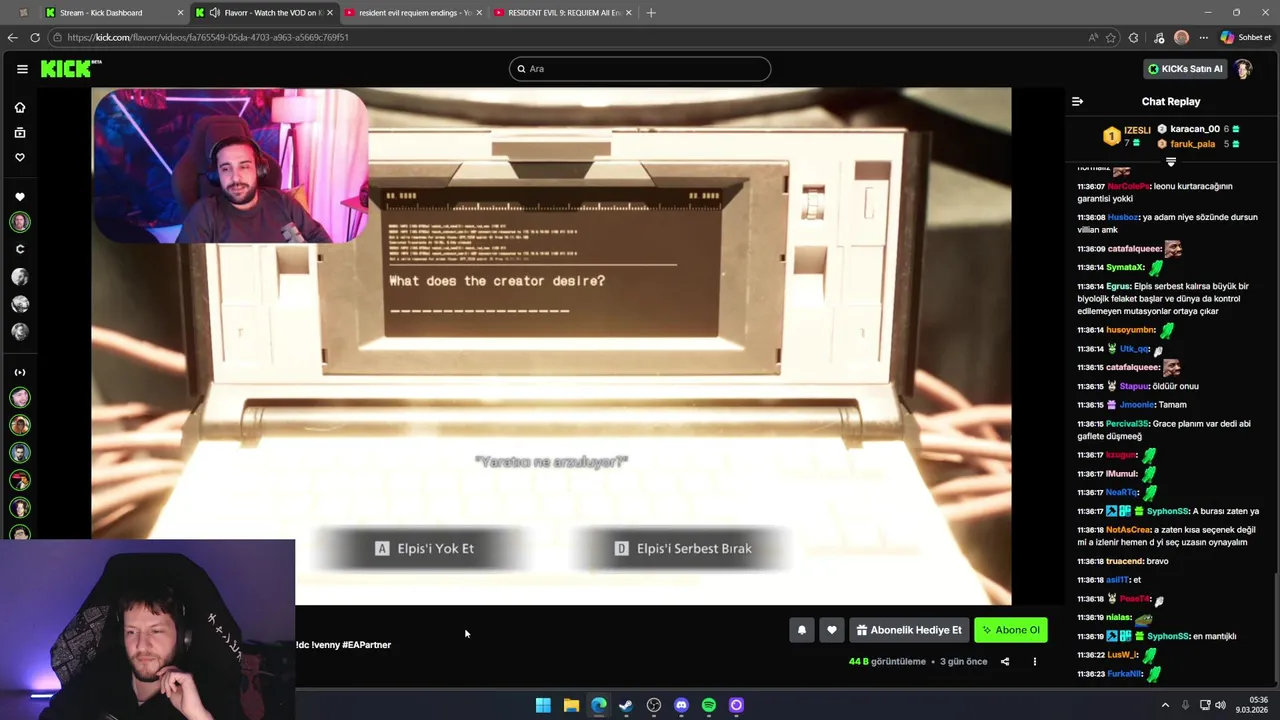Screen dimensions: 1280x720
Task: Share the VOD via share icon
Action: pos(1005,661)
